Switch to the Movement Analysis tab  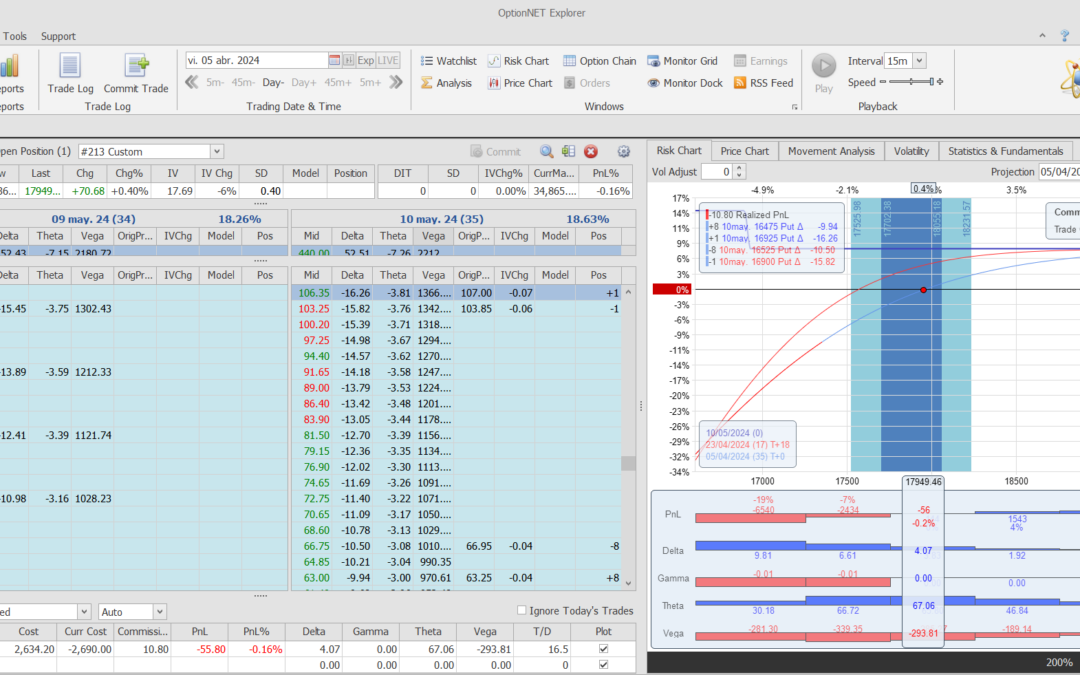(x=831, y=151)
